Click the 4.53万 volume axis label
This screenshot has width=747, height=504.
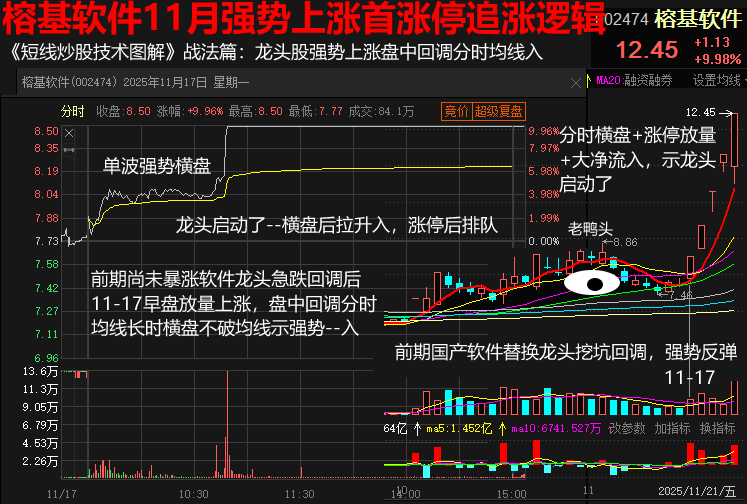[x=40, y=444]
